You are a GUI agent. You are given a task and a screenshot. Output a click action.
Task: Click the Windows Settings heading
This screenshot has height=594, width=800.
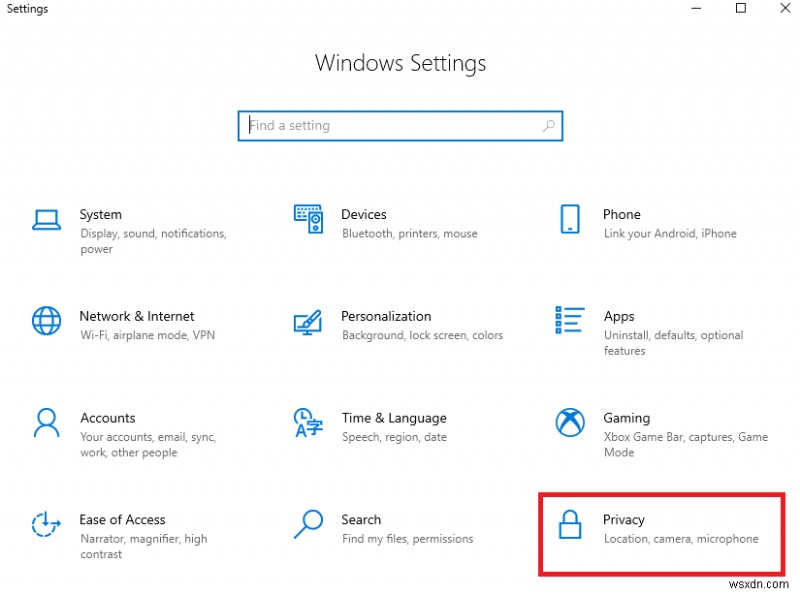(x=400, y=62)
